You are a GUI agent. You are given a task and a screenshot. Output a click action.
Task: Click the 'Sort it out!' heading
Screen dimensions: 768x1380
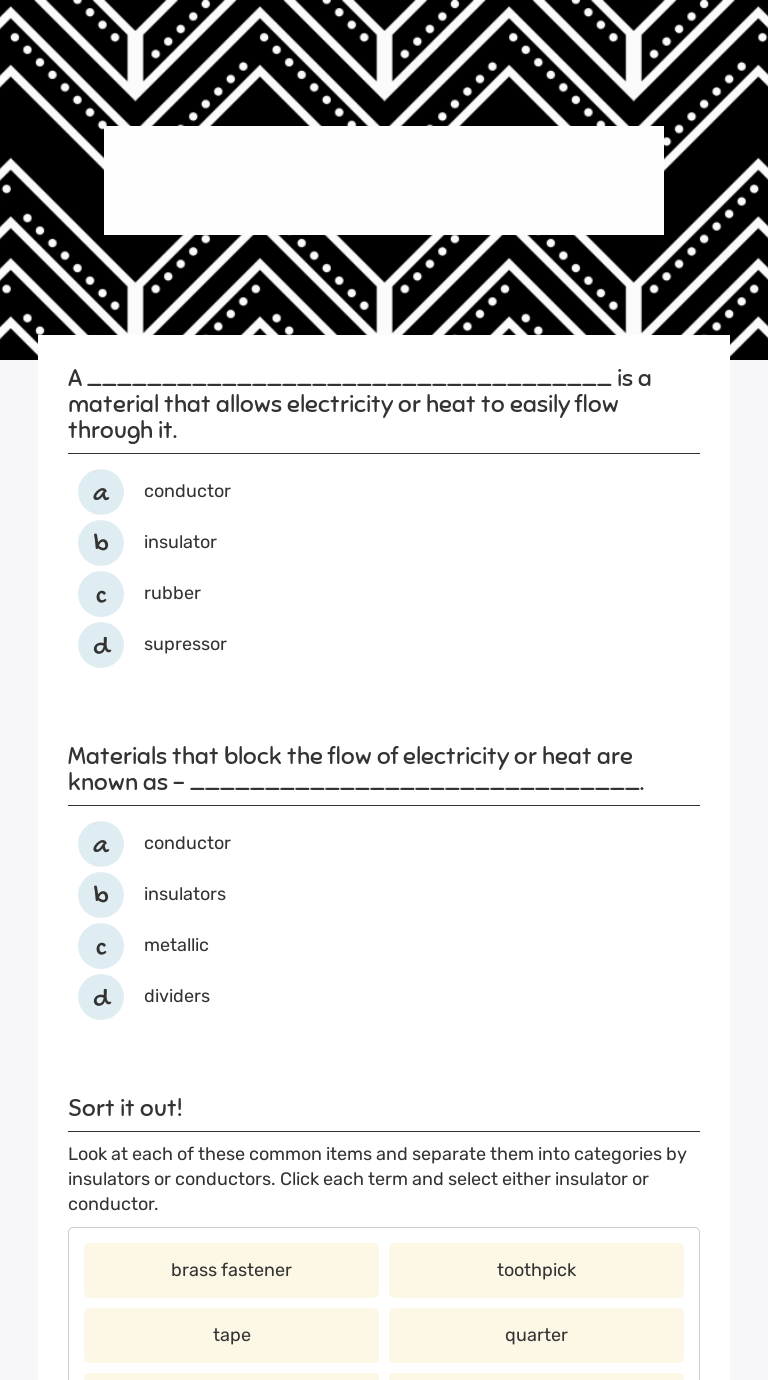point(125,1108)
